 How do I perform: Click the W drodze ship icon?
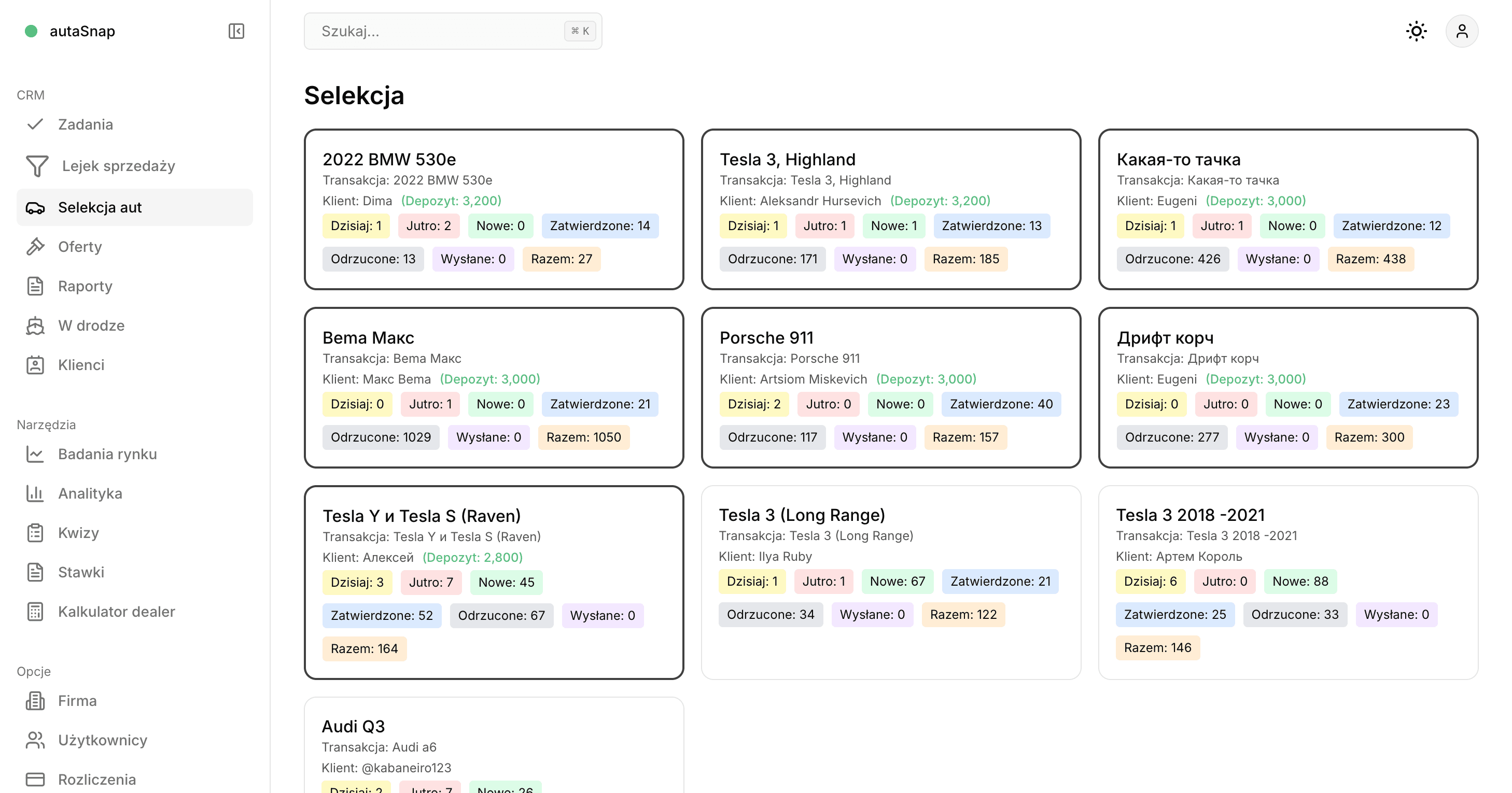35,325
